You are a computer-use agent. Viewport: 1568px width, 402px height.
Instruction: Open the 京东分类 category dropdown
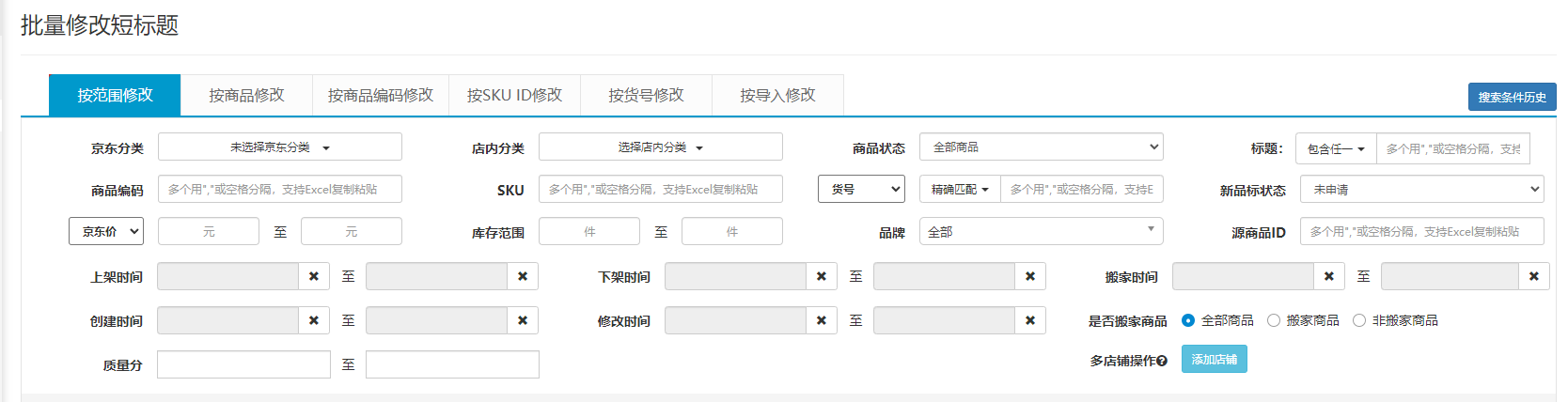click(279, 147)
